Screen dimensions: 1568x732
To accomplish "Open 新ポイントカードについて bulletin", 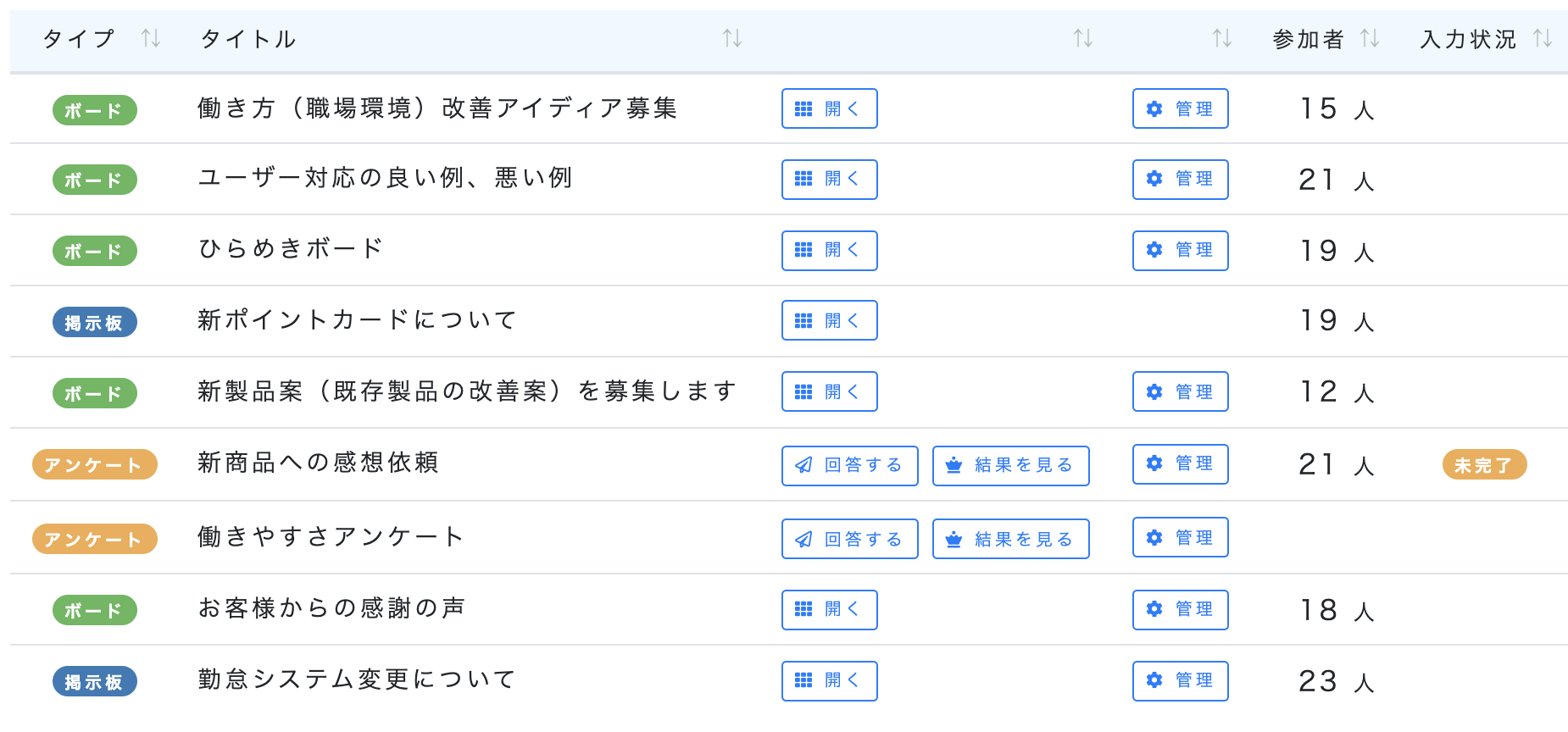I will pos(829,320).
